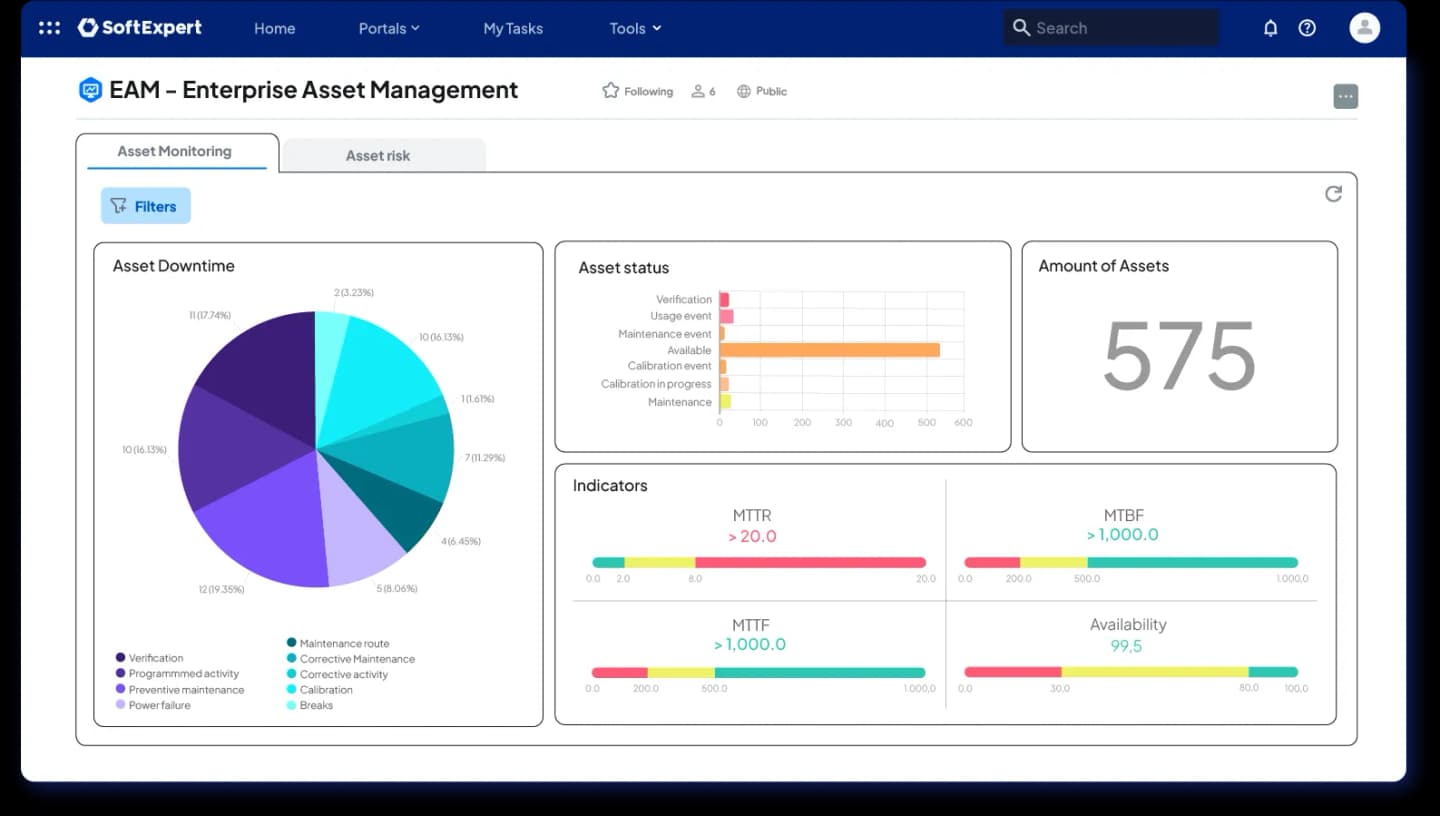The width and height of the screenshot is (1440, 816).
Task: Click the notifications bell icon
Action: point(1270,28)
